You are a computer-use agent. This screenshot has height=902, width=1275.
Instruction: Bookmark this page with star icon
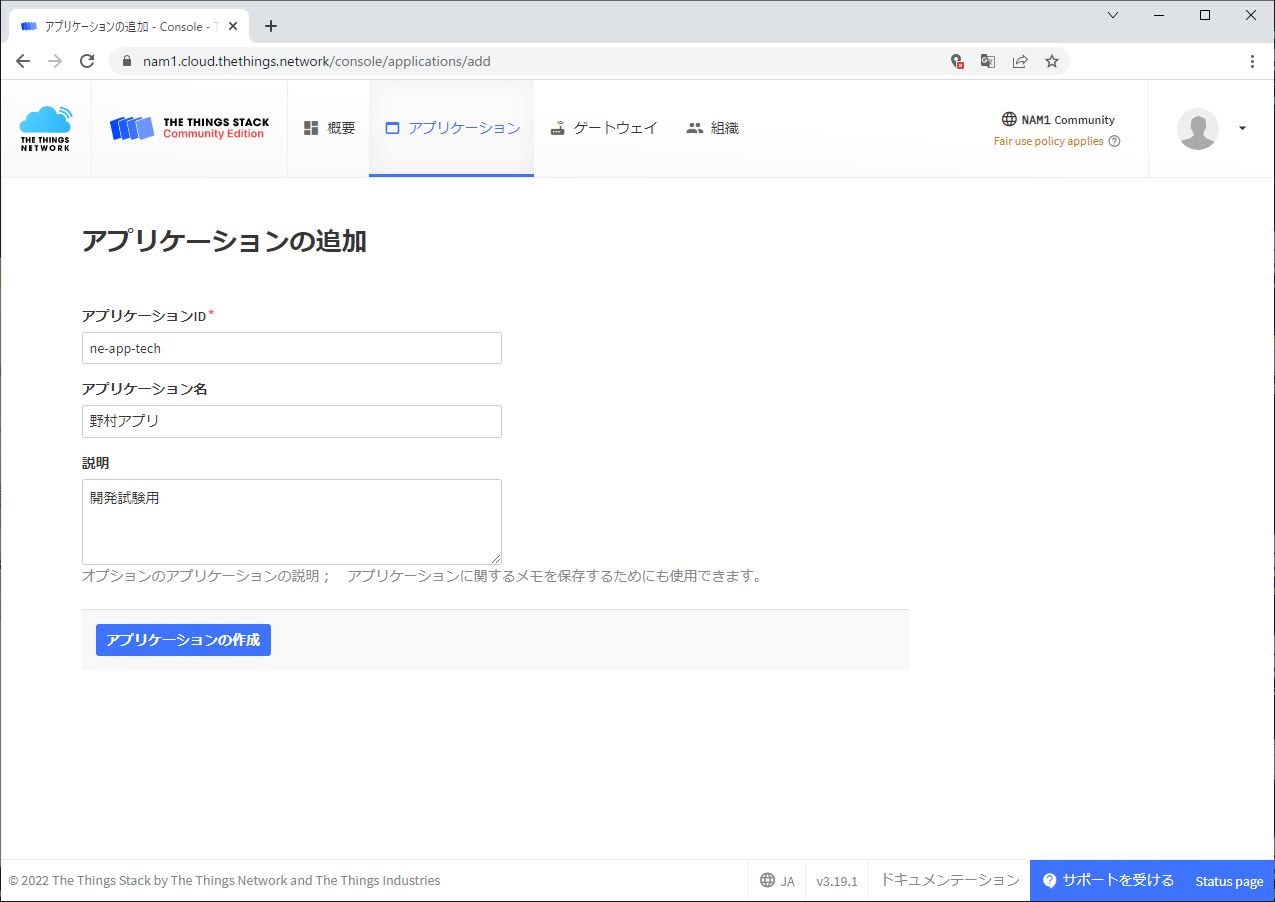[x=1052, y=61]
